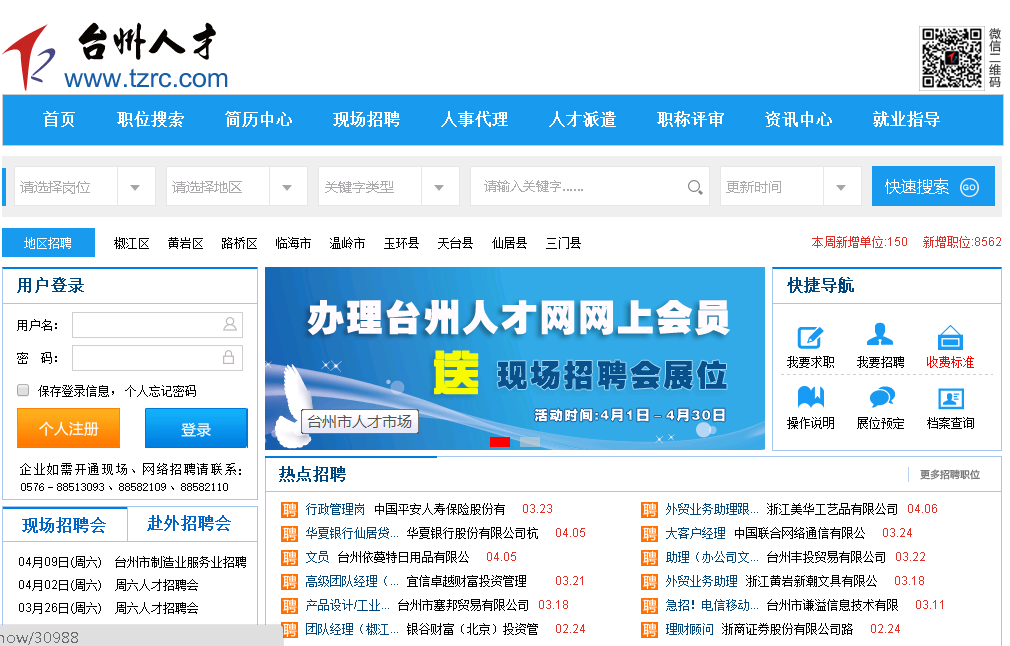This screenshot has width=1010, height=646.
Task: Click the magnifier icon in keyword box
Action: coord(694,187)
